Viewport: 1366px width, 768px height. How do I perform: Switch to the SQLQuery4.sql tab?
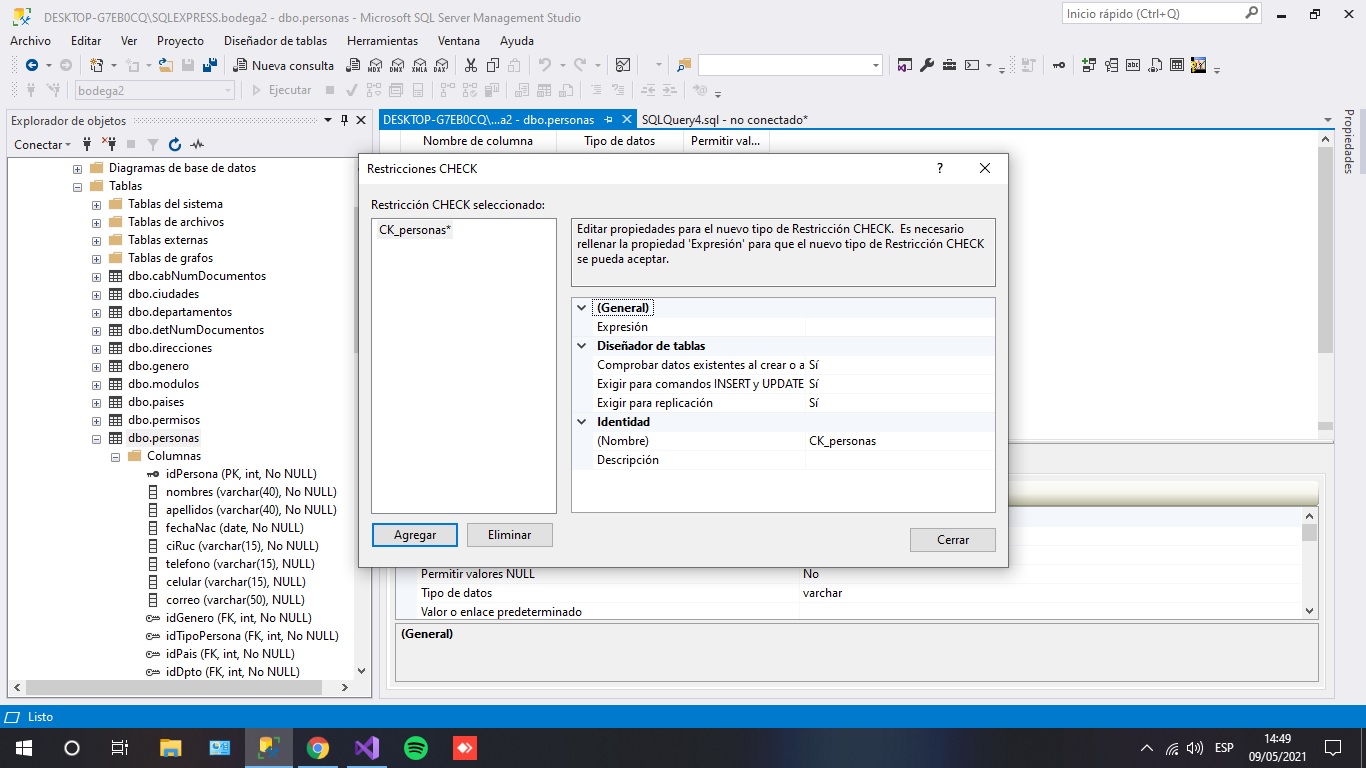point(725,119)
